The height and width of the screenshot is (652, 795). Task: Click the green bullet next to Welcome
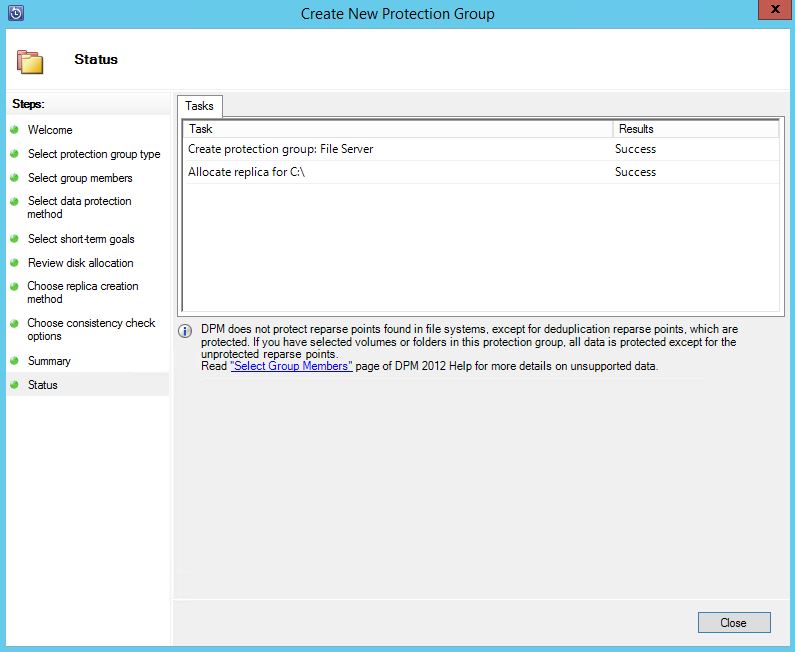[14, 130]
